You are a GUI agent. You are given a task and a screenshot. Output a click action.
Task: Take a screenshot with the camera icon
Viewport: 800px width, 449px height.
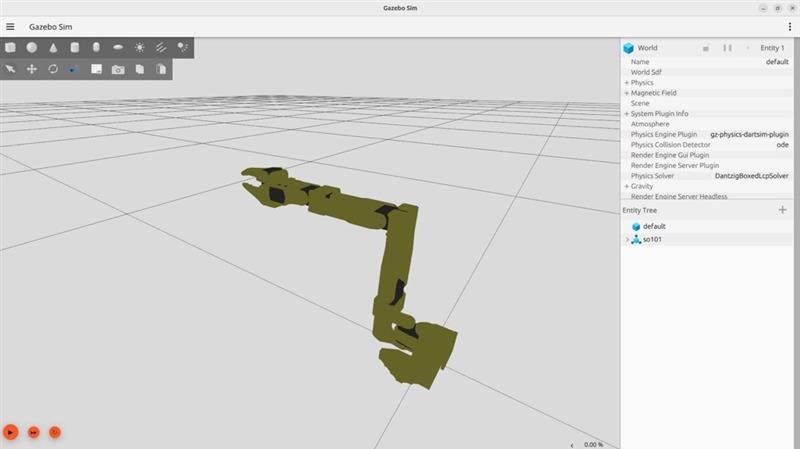pyautogui.click(x=118, y=69)
